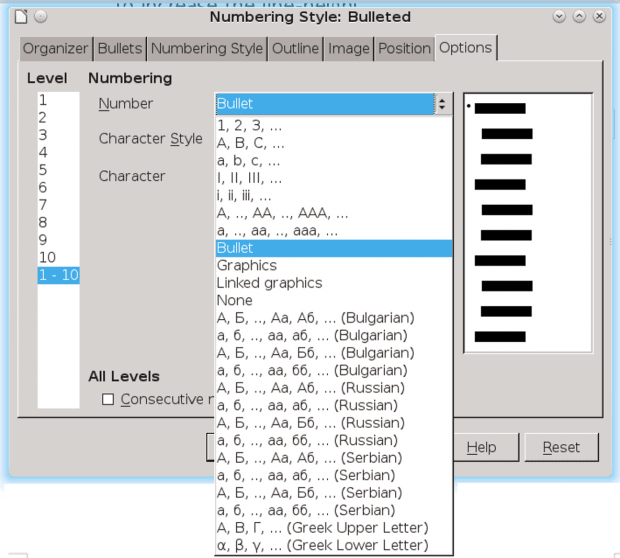
Task: Select level 6 in Level list
Action: [x=59, y=187]
